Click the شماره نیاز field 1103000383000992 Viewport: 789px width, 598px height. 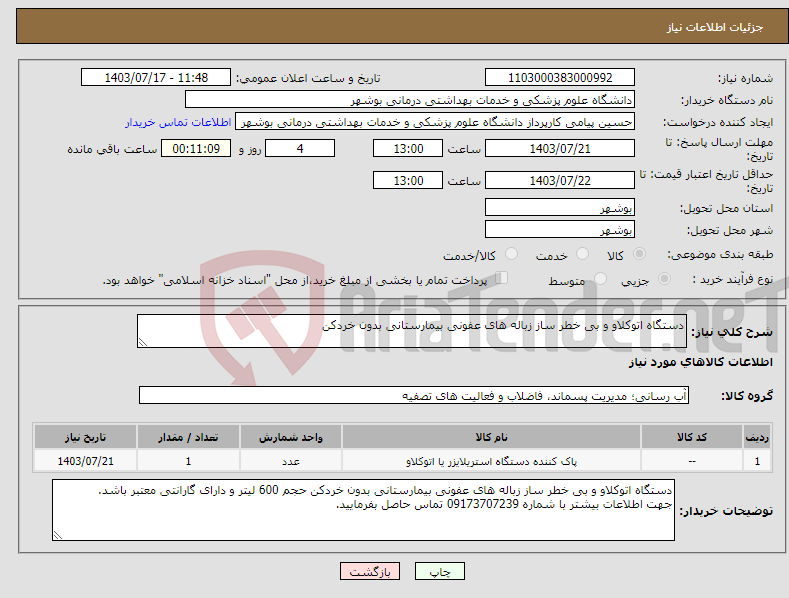(560, 78)
